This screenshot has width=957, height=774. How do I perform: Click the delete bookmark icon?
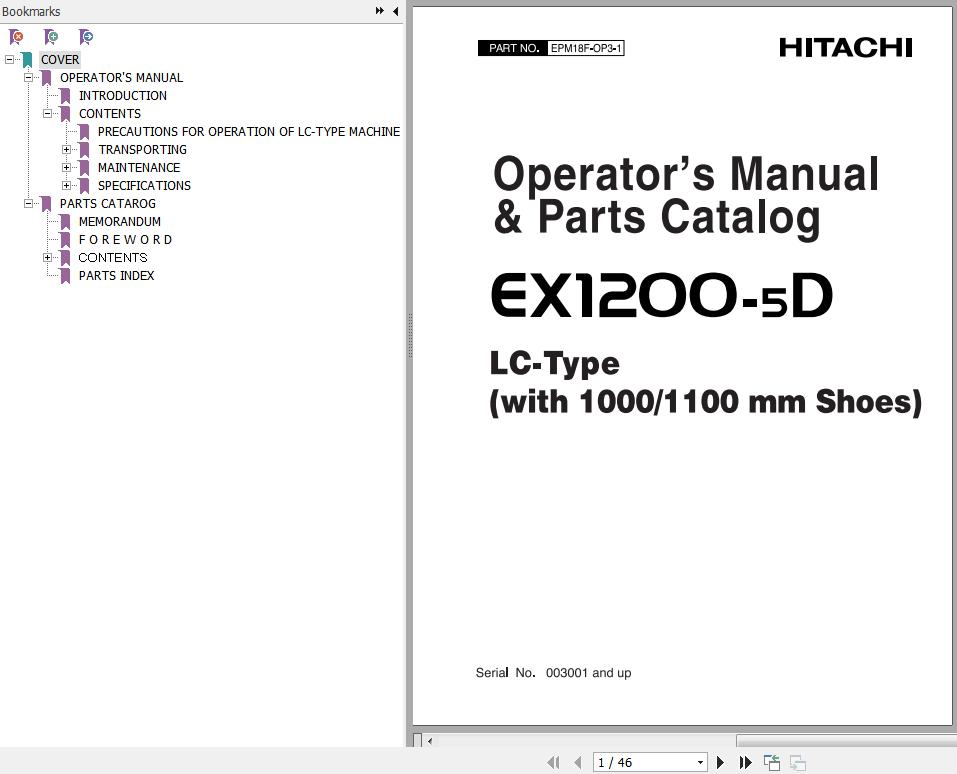16,37
